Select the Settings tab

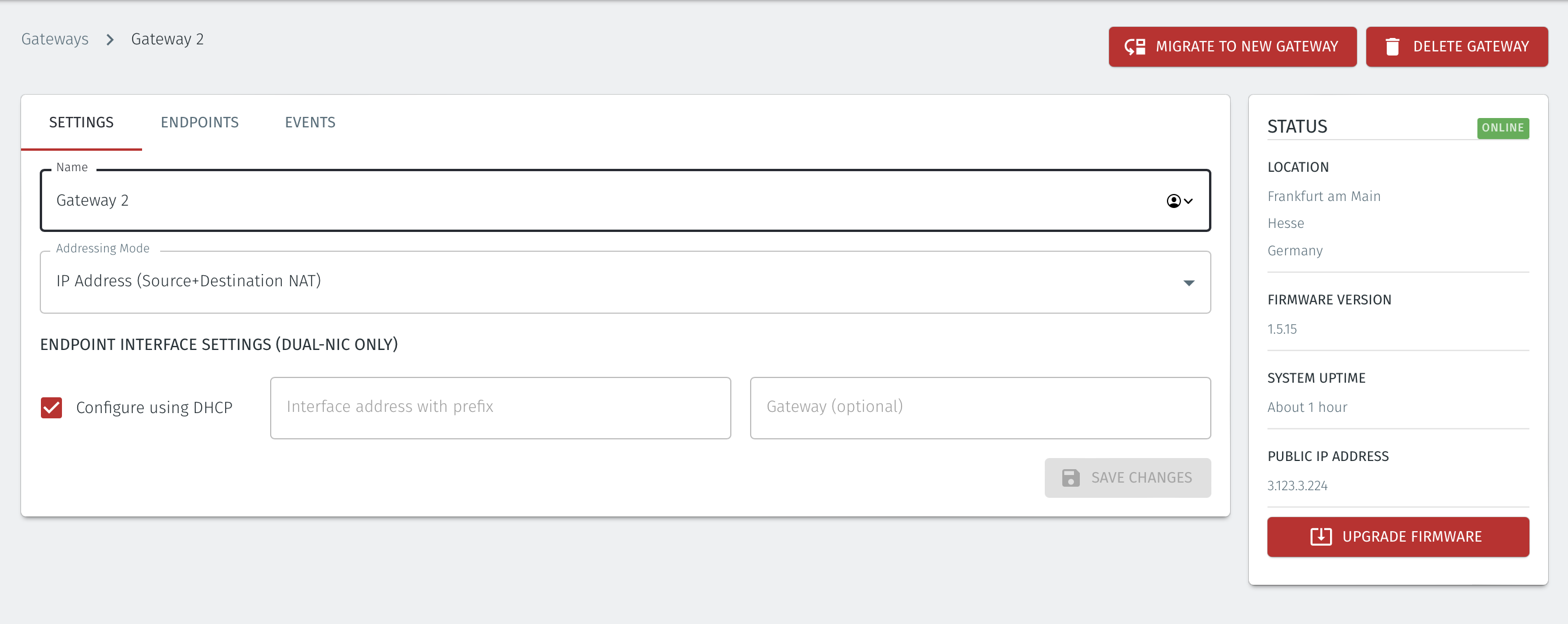[82, 122]
